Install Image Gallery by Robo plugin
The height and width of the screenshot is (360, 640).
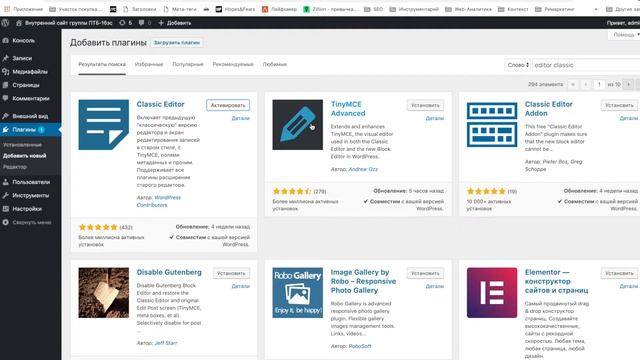[425, 273]
